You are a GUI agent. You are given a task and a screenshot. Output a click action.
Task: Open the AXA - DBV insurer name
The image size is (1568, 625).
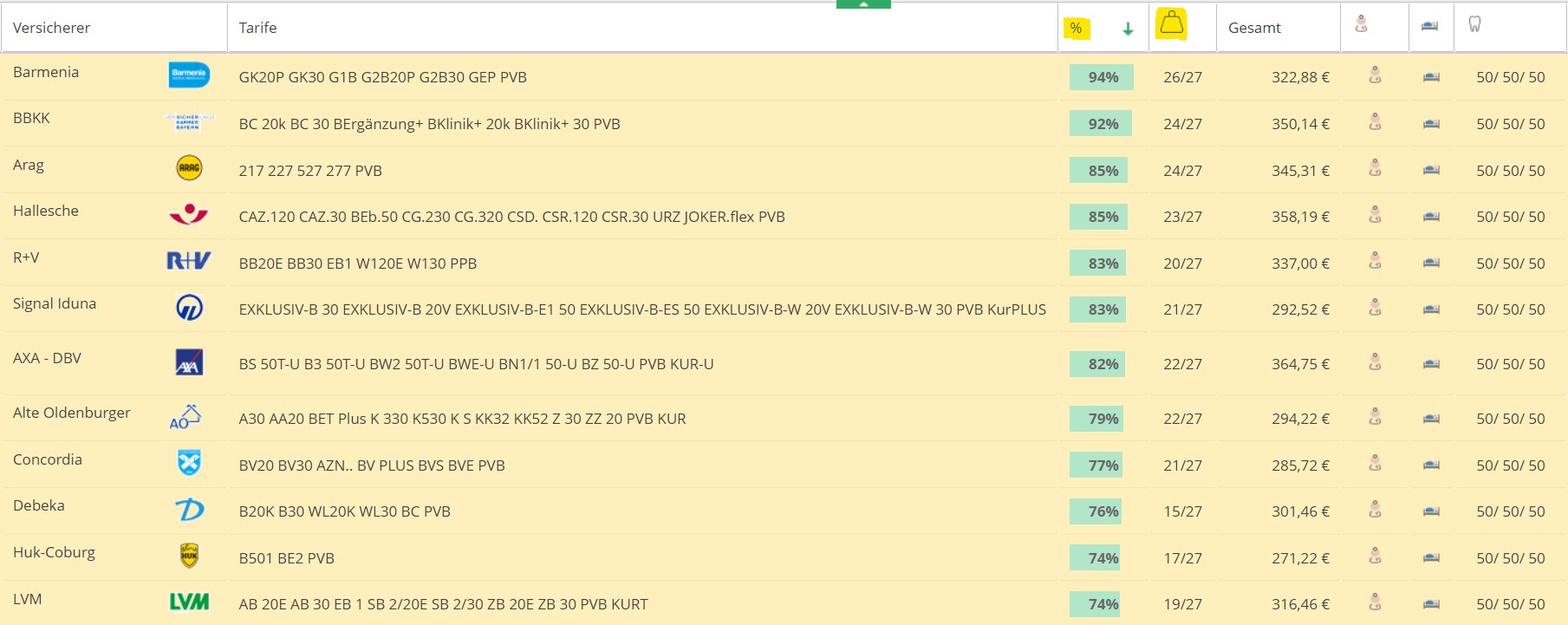tap(47, 358)
